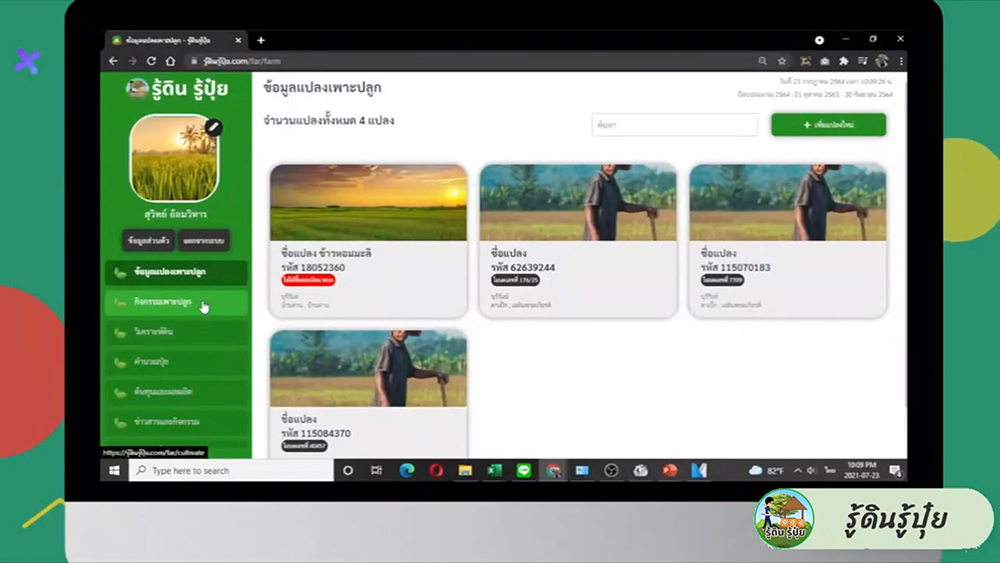
Task: Click the green add new plot button
Action: 828,125
